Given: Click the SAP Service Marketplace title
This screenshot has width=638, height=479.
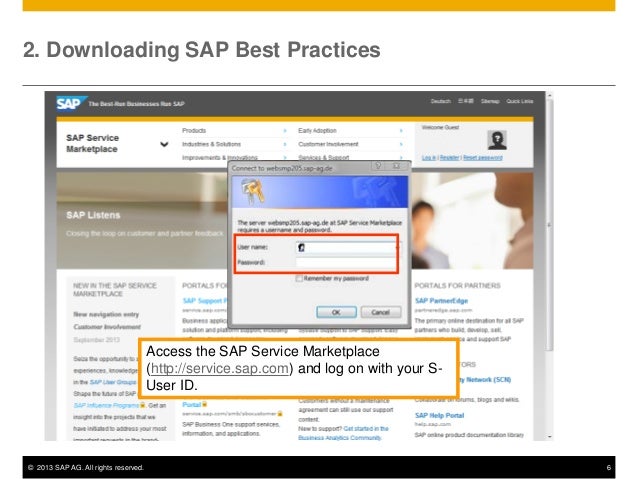Looking at the screenshot, I should [92, 143].
